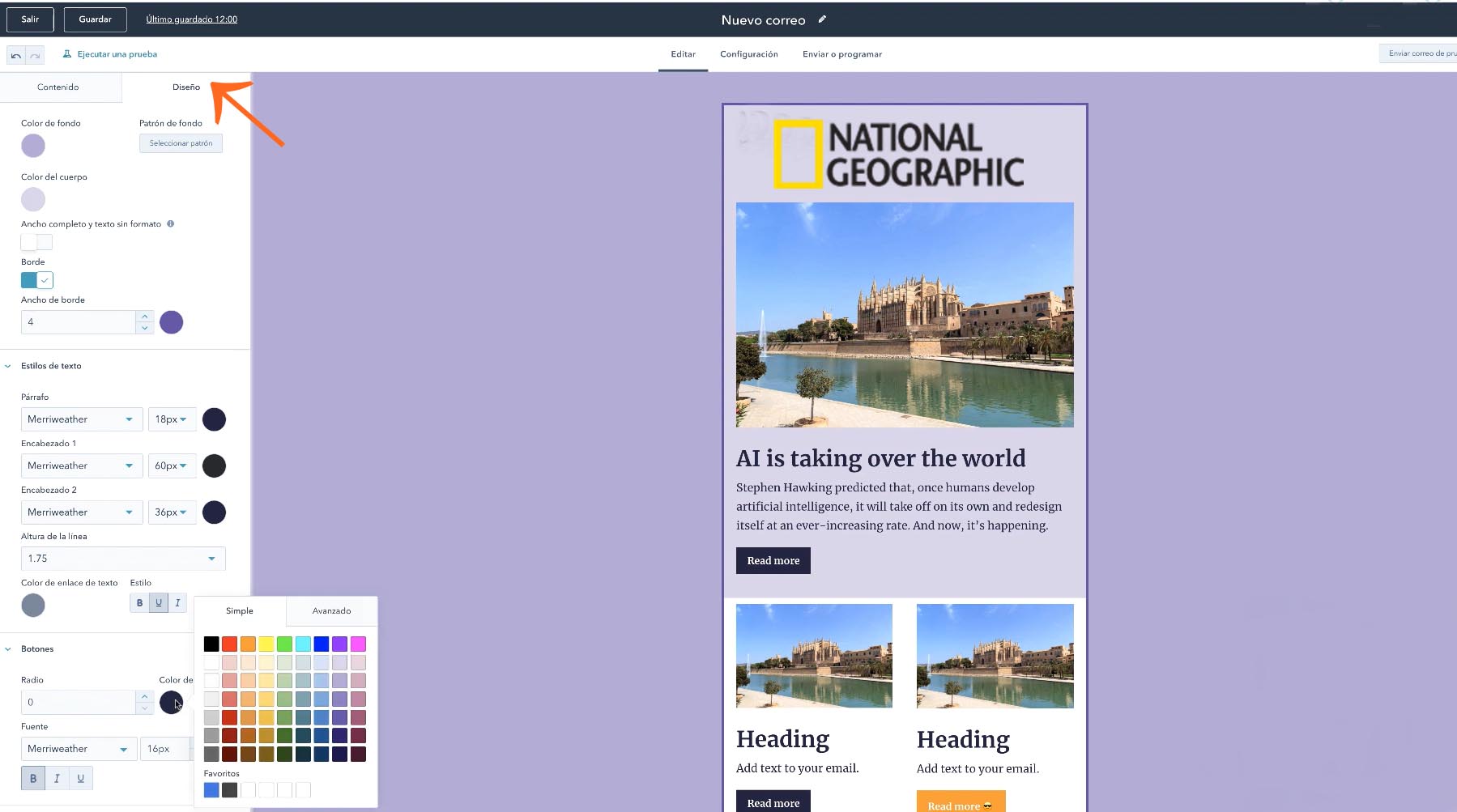
Task: Open the Color de fondo swatch
Action: [x=33, y=146]
